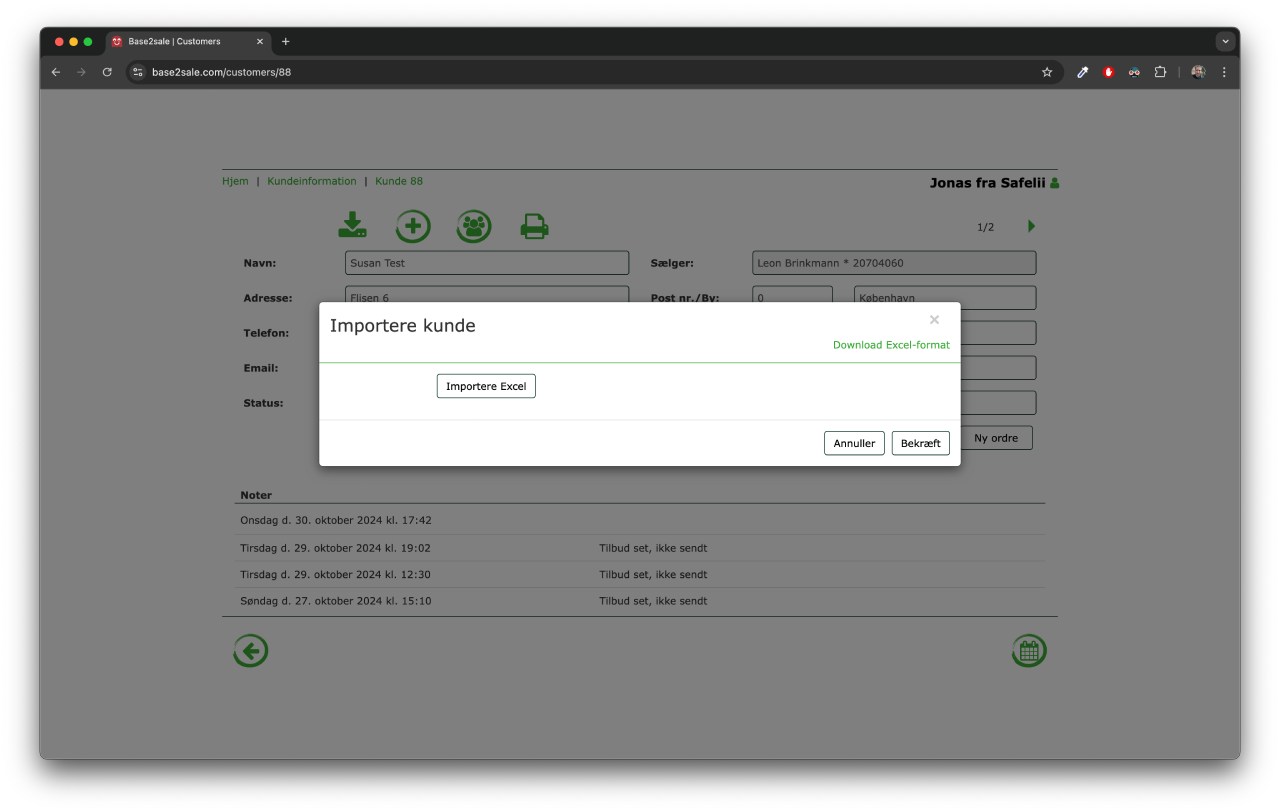Click the green back arrow circle icon
The width and height of the screenshot is (1280, 812).
pos(250,651)
